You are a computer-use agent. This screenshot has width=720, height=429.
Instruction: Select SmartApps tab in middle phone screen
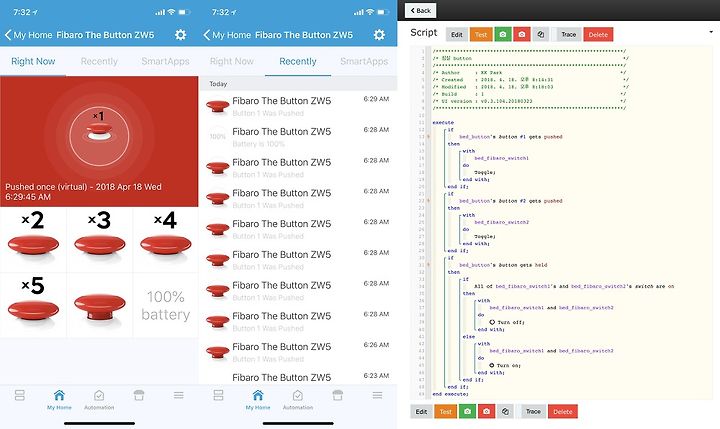point(364,61)
